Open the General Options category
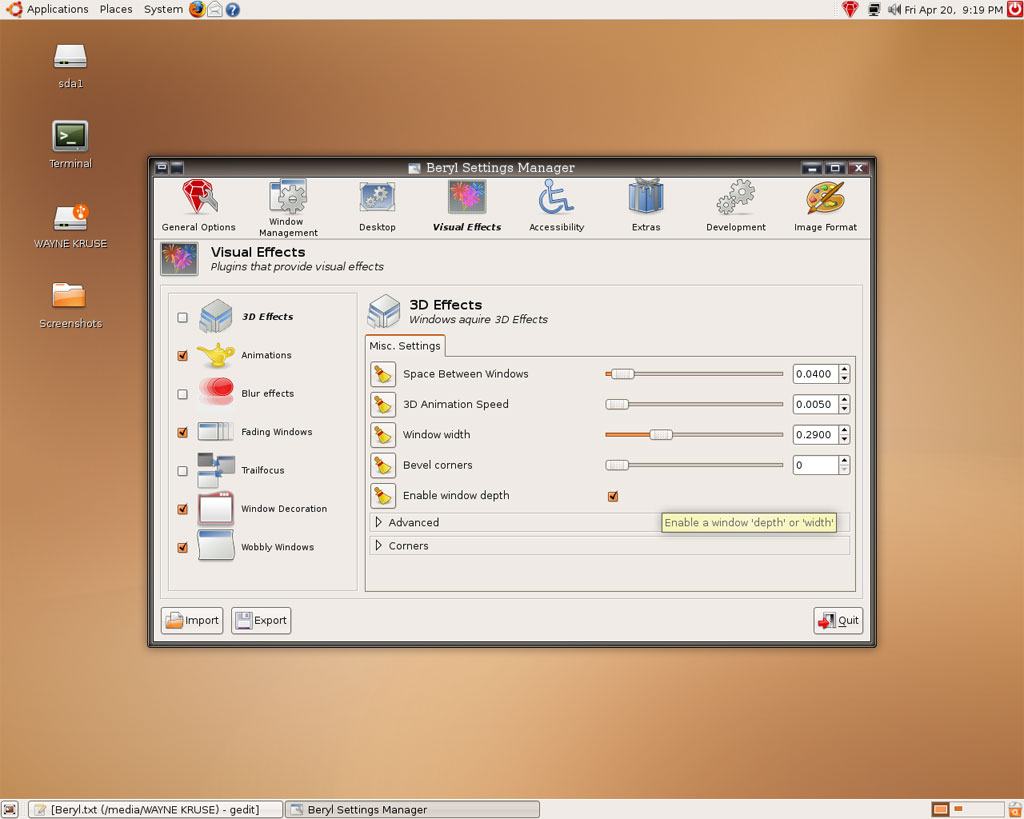 coord(199,206)
